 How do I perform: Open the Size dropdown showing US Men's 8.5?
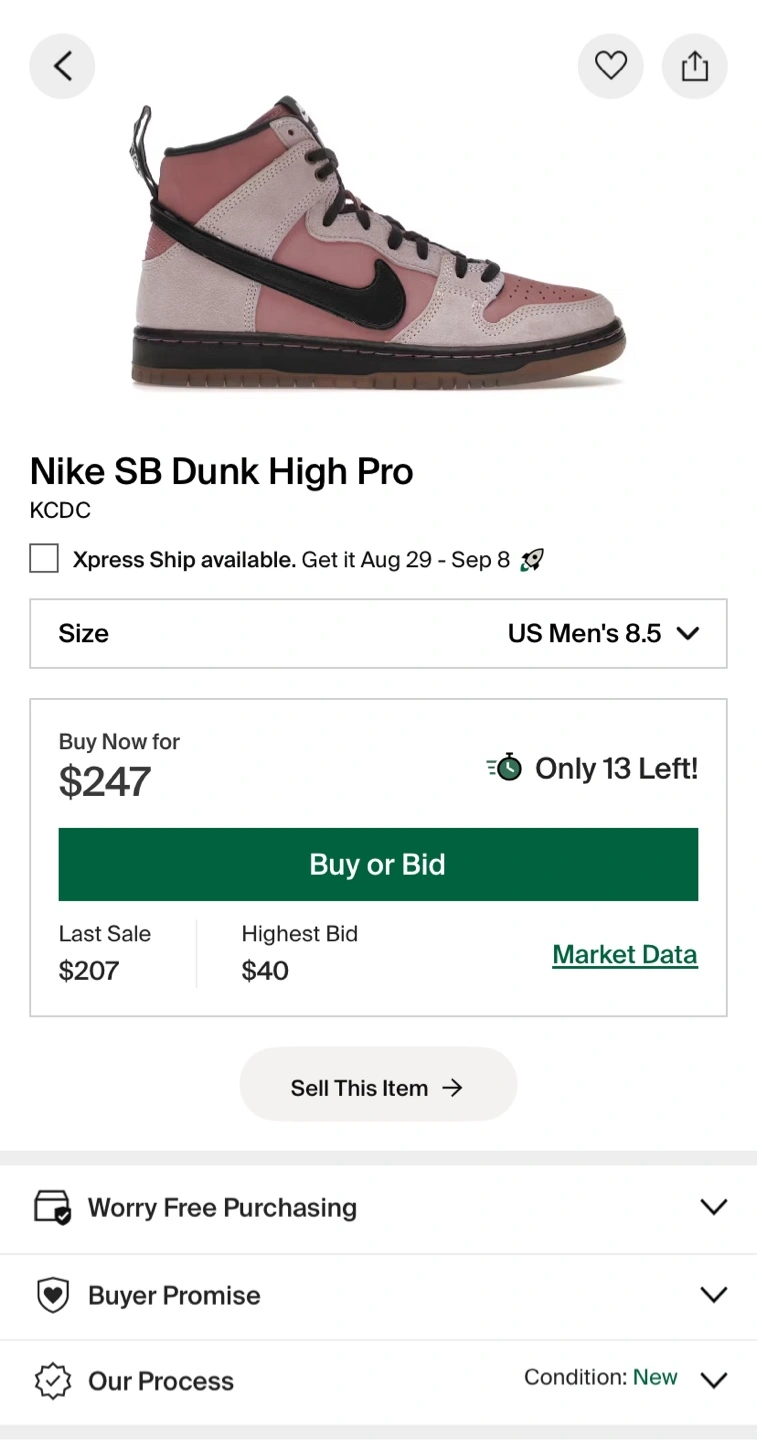(378, 633)
